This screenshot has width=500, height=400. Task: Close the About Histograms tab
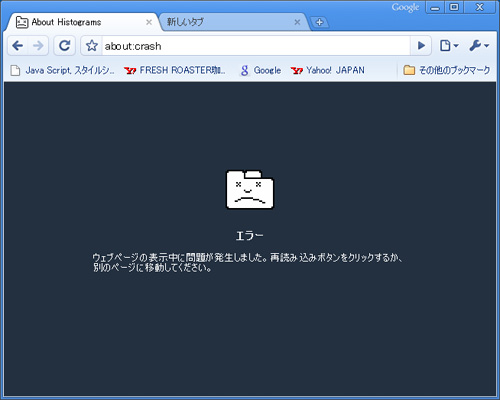[149, 22]
